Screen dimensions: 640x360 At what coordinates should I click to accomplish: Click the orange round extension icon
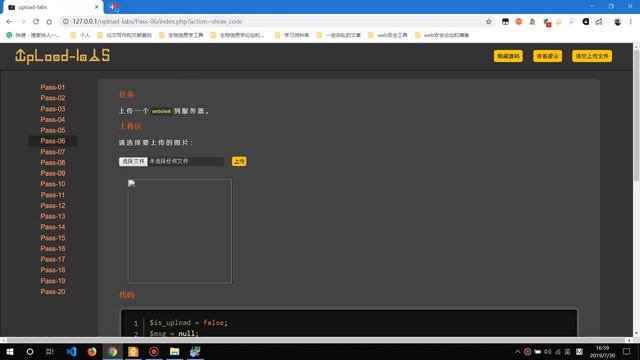[x=519, y=22]
